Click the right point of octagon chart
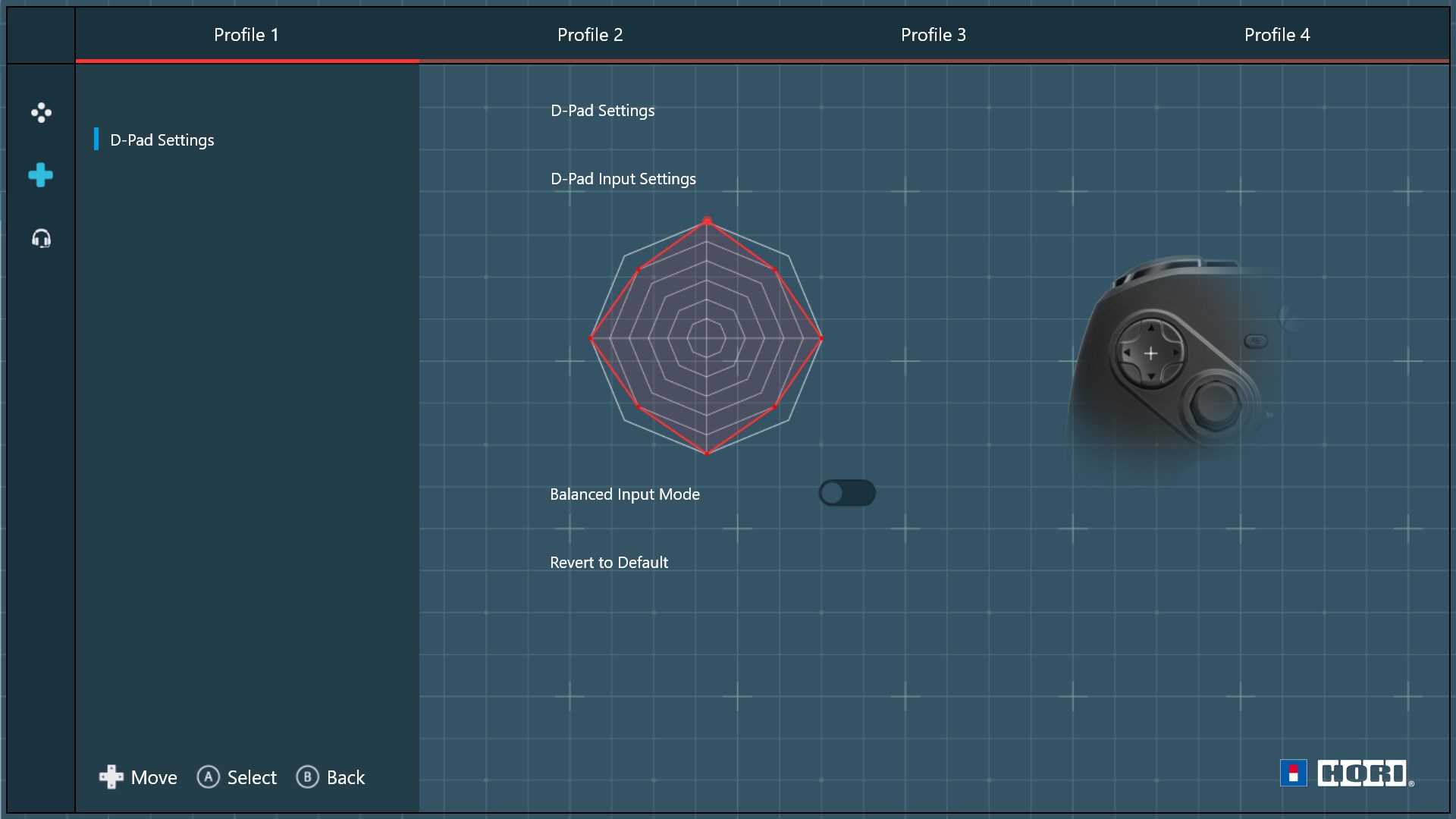1456x819 pixels. (821, 338)
